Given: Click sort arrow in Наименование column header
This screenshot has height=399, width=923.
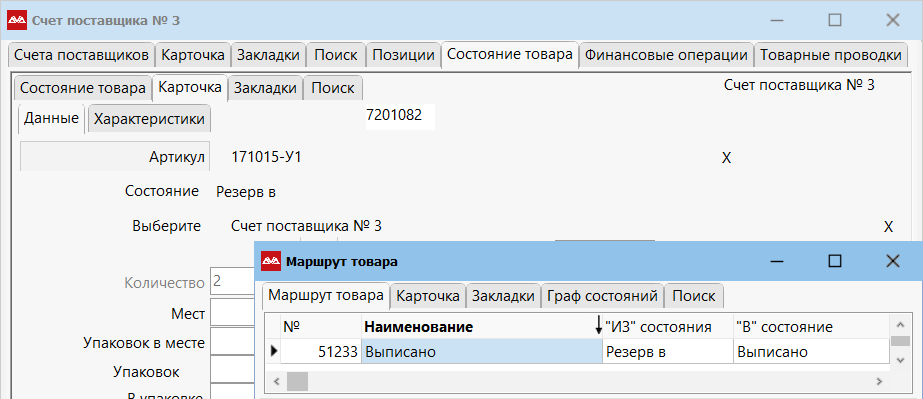Looking at the screenshot, I should pos(598,325).
